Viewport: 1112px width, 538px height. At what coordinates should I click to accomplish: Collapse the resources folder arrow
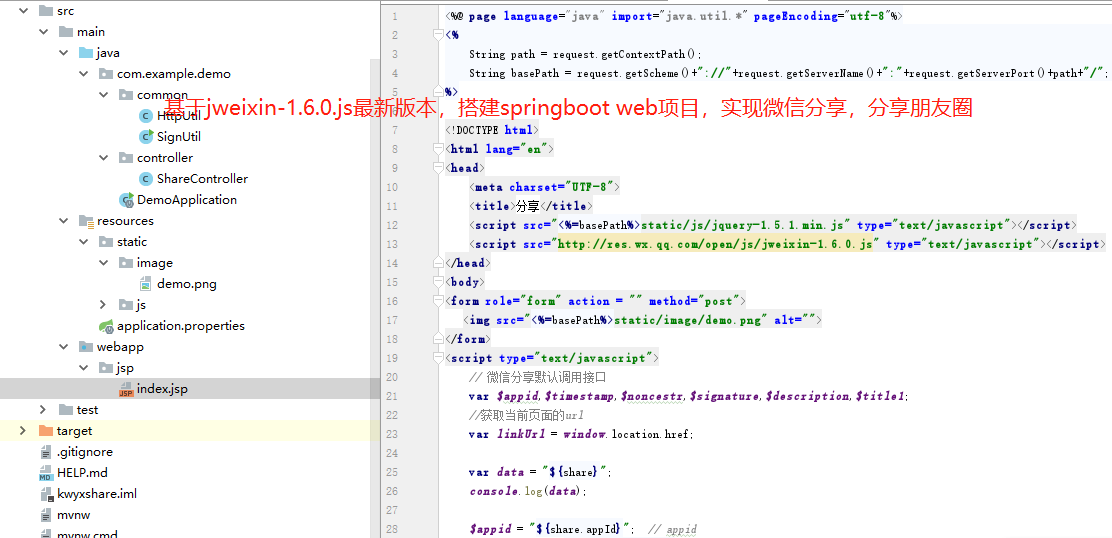[64, 220]
